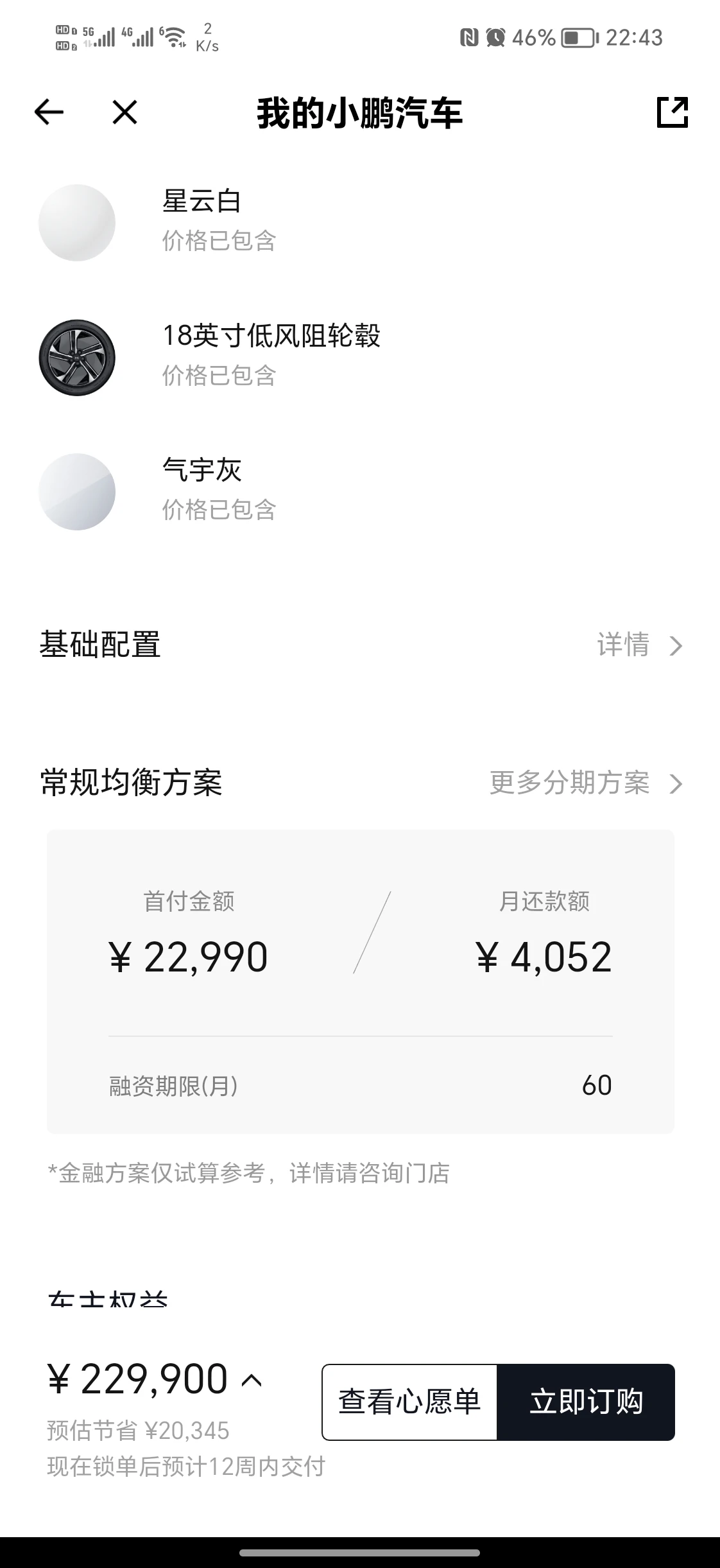
Task: Open 基础配置 详情 details
Action: tap(623, 645)
